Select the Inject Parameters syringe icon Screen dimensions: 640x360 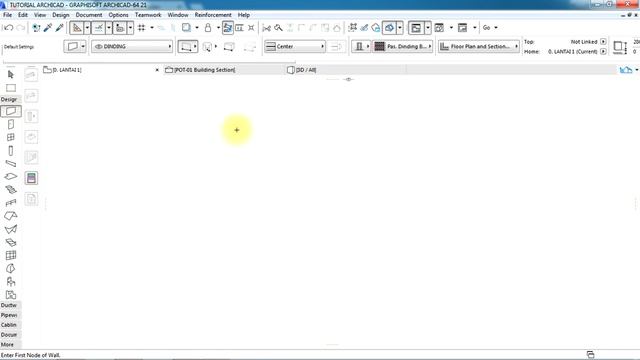[x=60, y=28]
